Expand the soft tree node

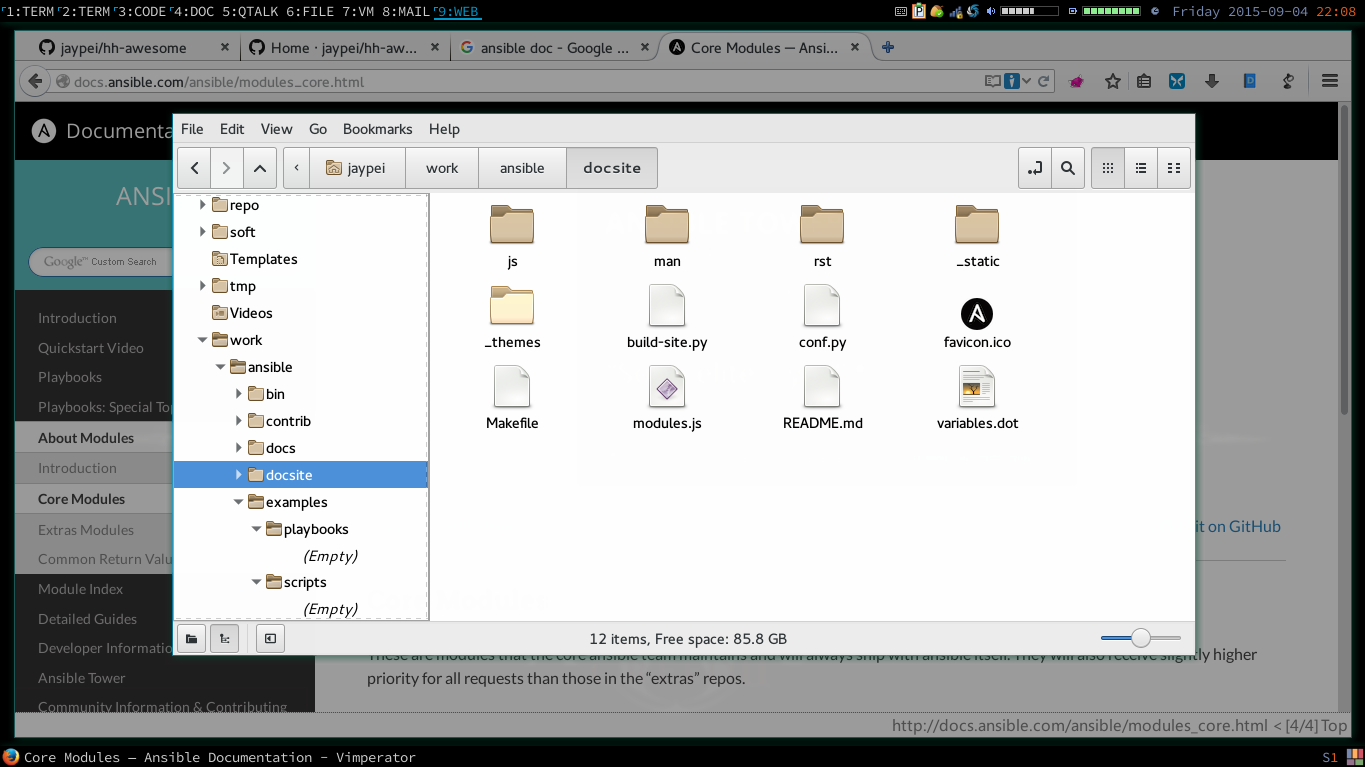click(x=203, y=232)
